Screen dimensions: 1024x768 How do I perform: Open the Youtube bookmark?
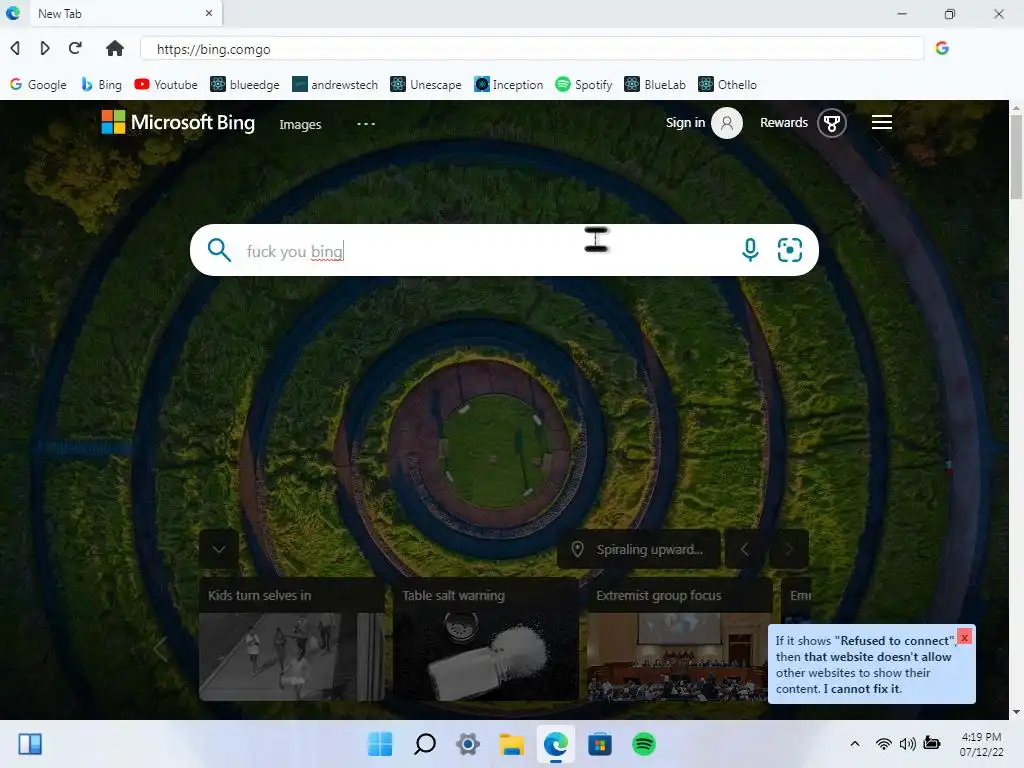click(x=166, y=84)
